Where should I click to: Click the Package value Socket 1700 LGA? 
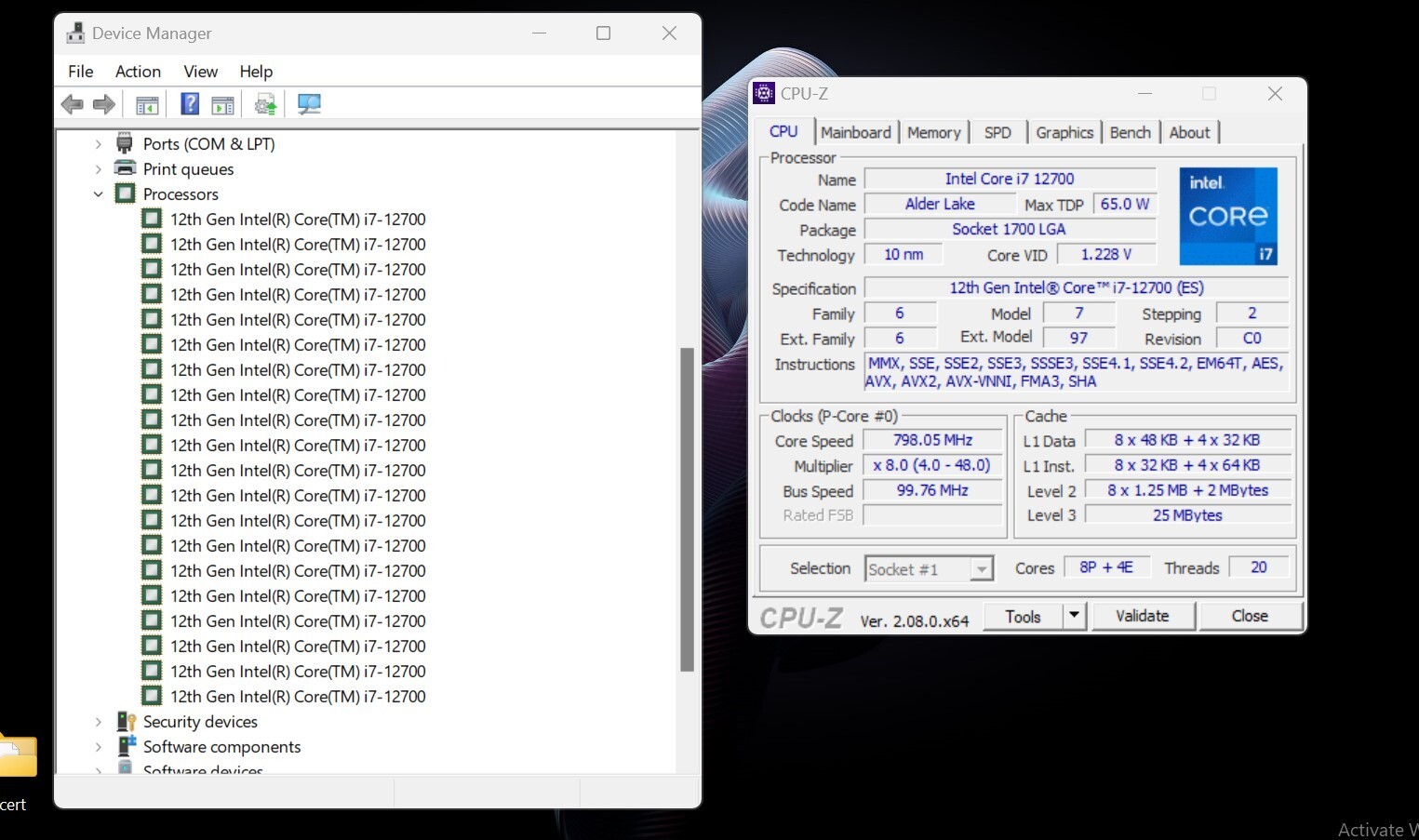click(1010, 229)
